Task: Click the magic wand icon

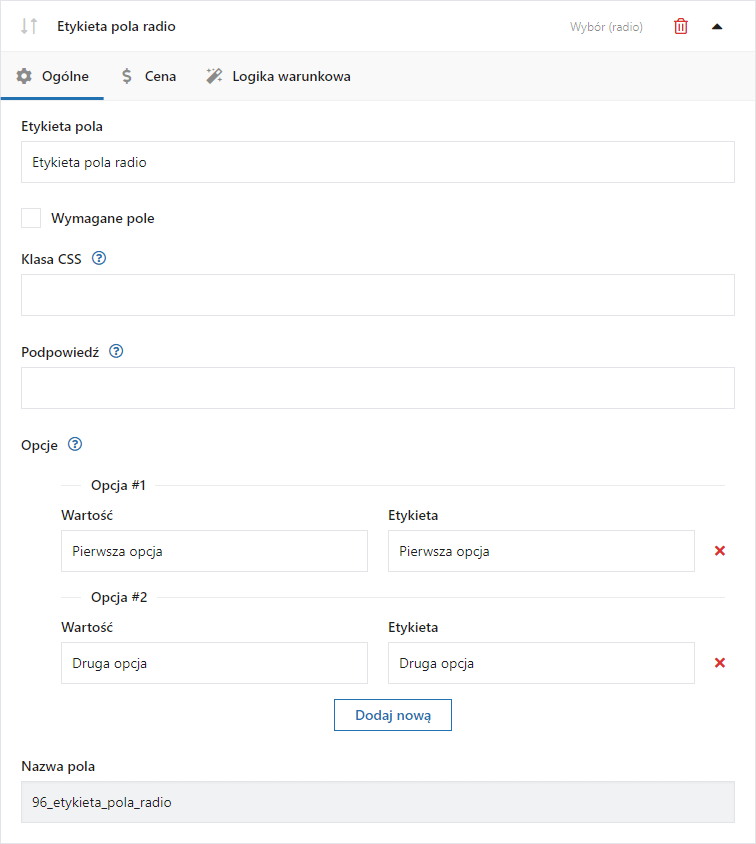Action: point(214,76)
